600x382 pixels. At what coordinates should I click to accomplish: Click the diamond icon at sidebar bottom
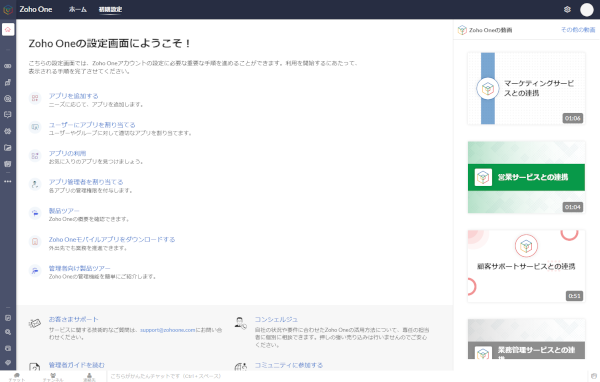pos(8,362)
